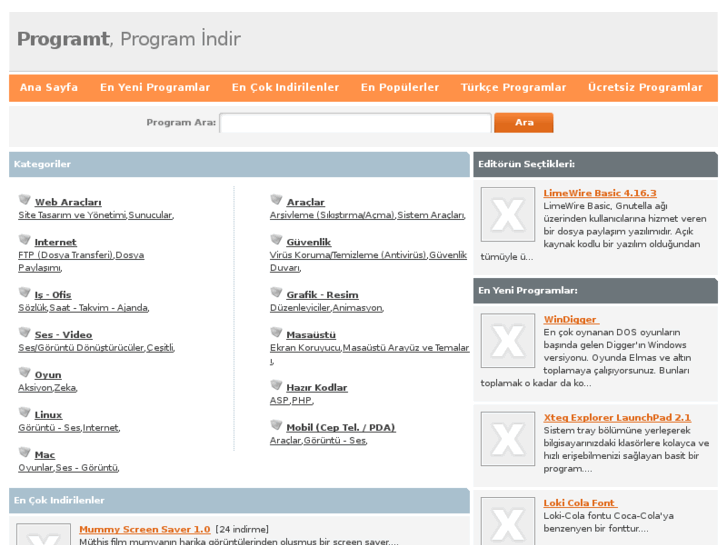Open Saat - Takvim - Ajanda subcategory

98,308
